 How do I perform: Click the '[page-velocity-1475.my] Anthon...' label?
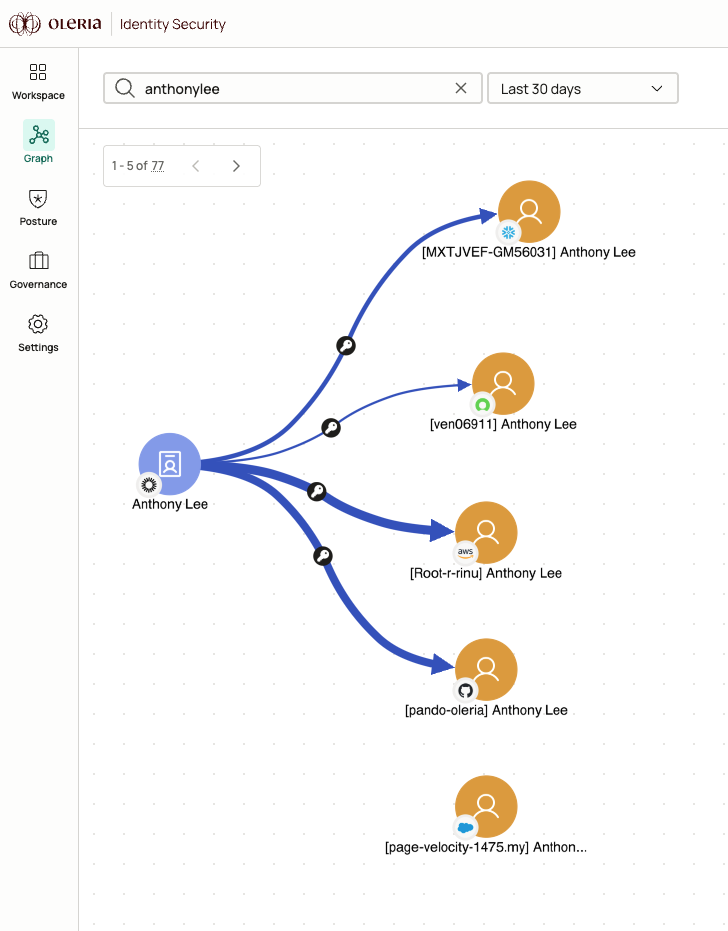click(486, 847)
